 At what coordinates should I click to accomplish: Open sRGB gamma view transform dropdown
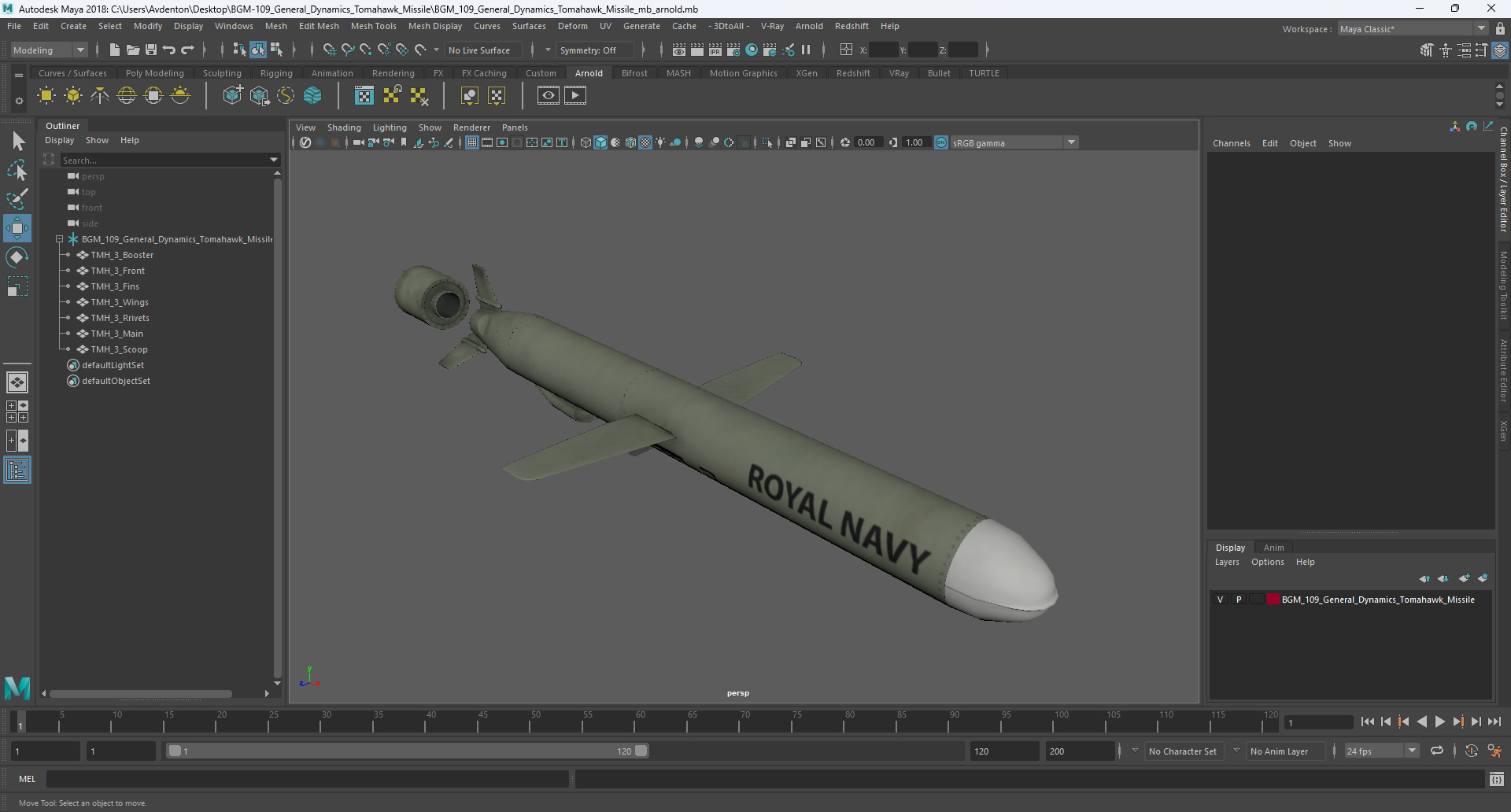pos(1071,142)
